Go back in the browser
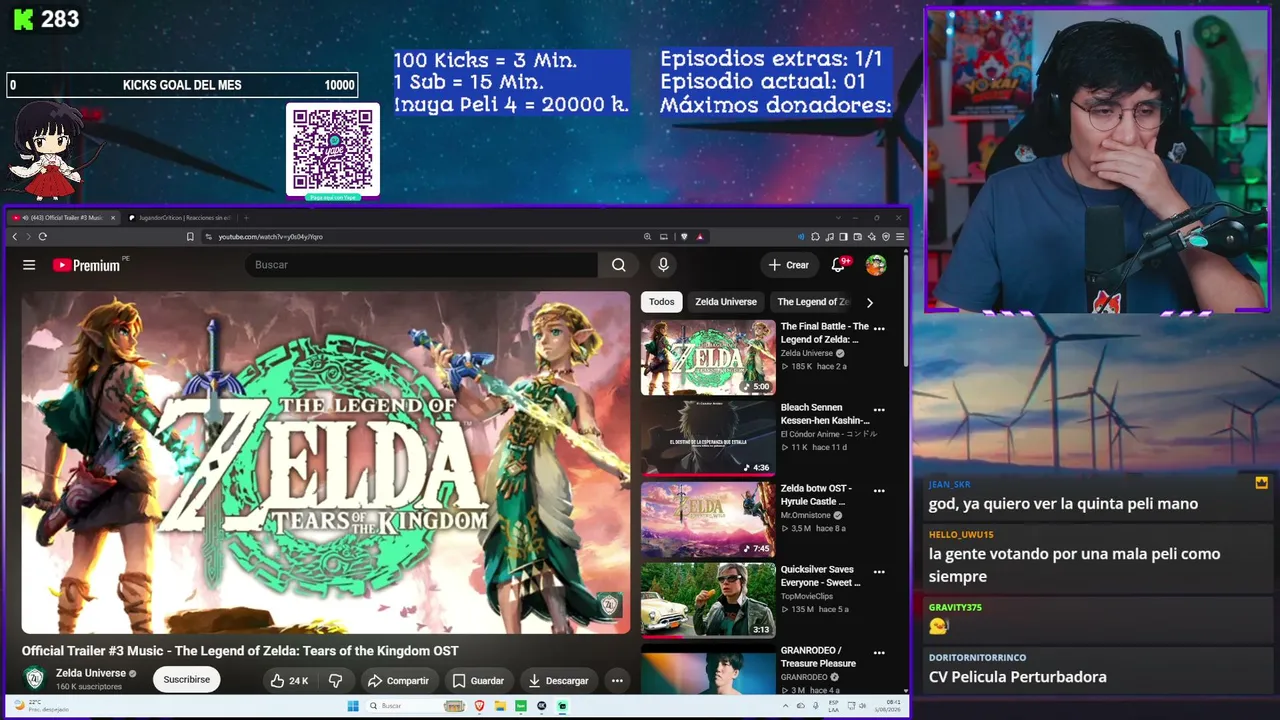This screenshot has height=720, width=1280. coord(14,237)
